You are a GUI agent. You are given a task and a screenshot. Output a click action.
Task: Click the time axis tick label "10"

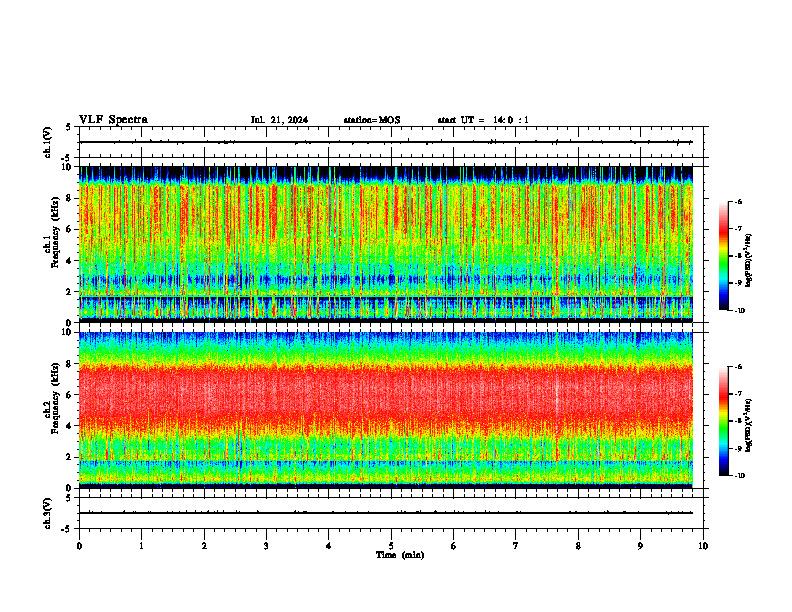[x=703, y=546]
